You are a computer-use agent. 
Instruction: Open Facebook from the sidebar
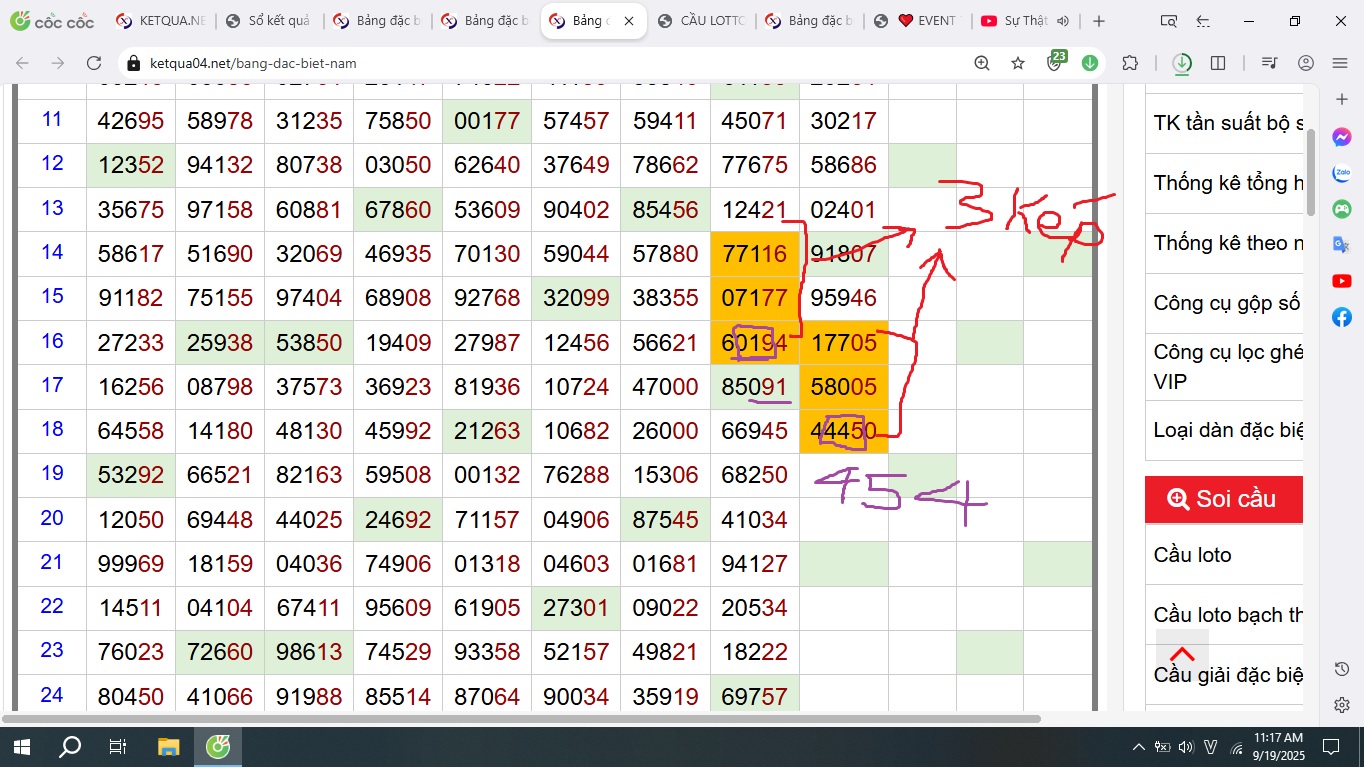click(1342, 317)
